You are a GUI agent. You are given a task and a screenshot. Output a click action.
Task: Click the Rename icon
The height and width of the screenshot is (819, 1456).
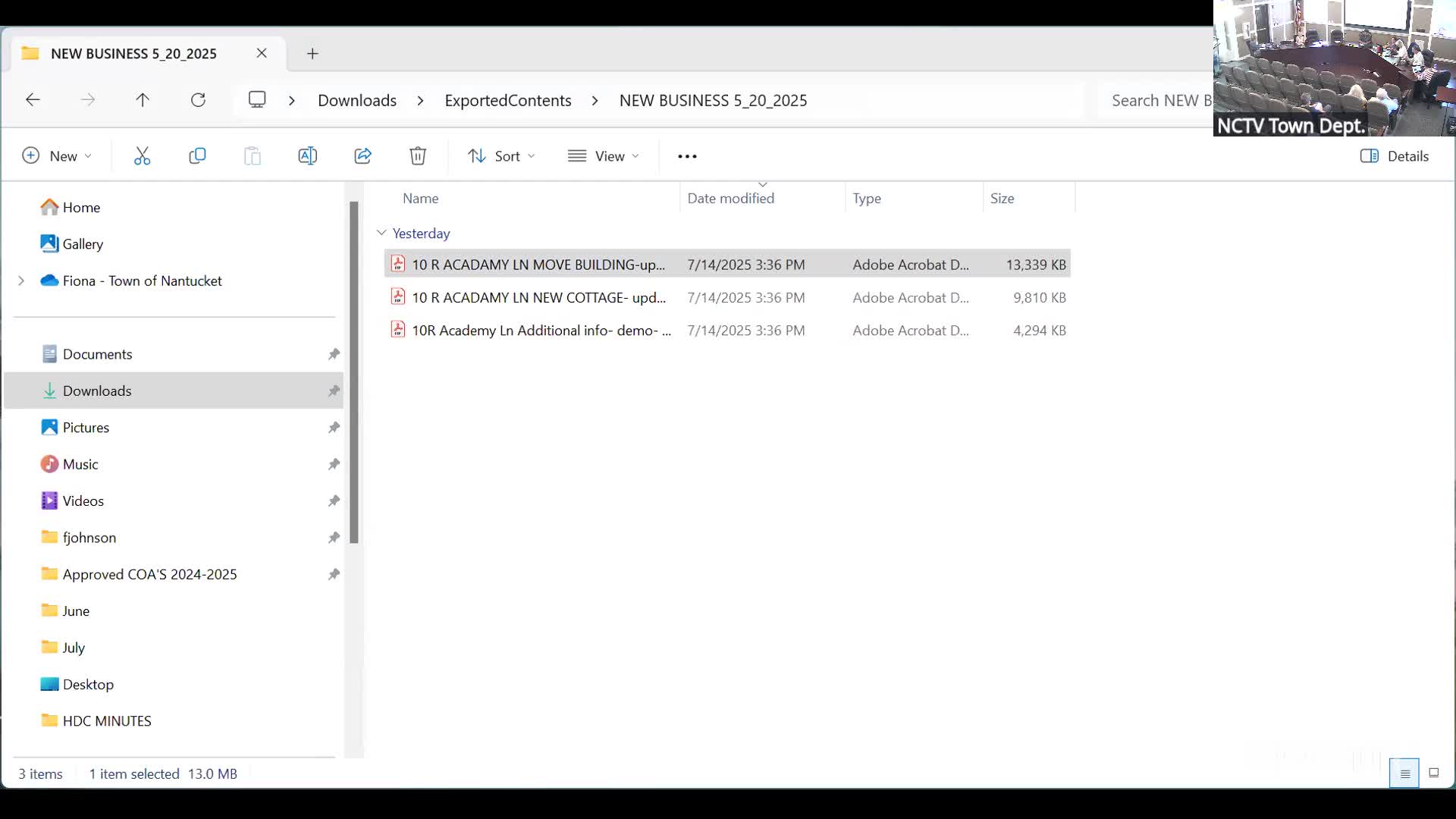[x=307, y=156]
